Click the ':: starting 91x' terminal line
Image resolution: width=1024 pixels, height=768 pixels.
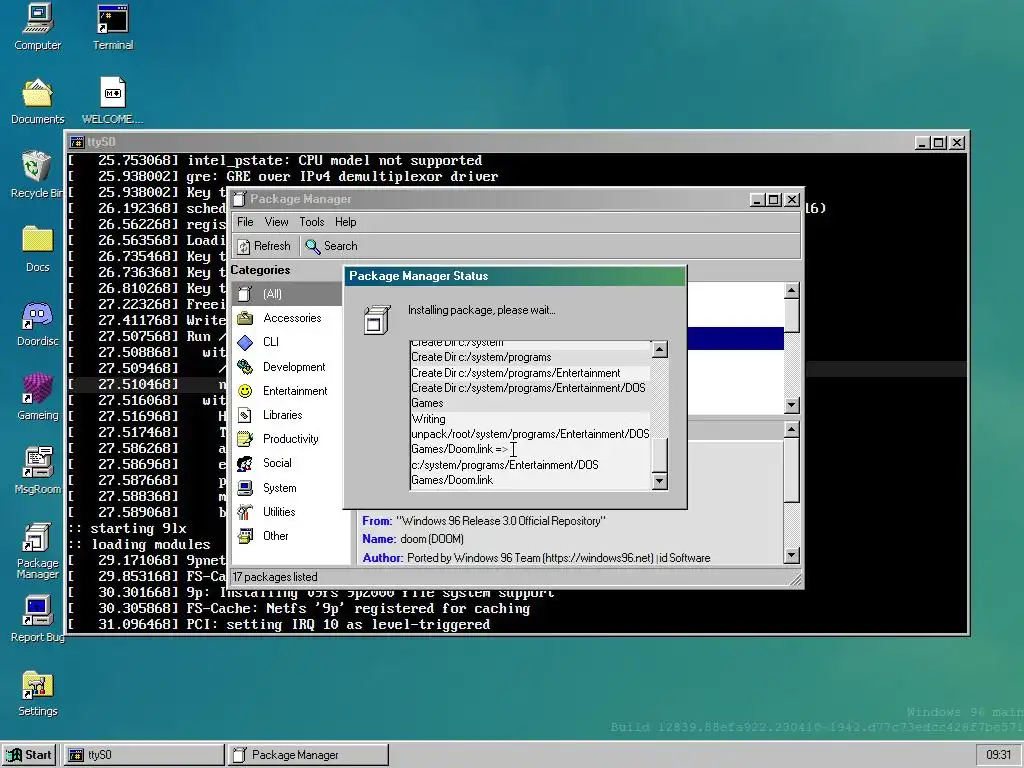pyautogui.click(x=127, y=528)
